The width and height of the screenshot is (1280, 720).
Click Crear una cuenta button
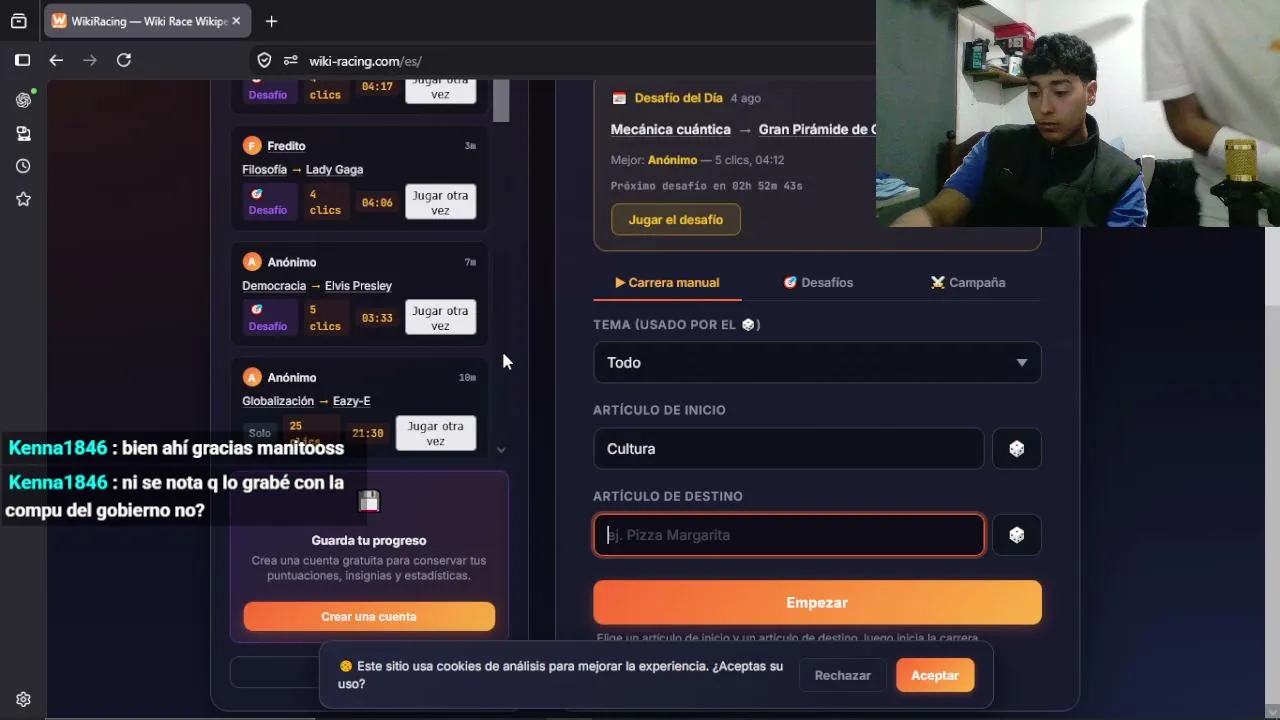tap(369, 616)
